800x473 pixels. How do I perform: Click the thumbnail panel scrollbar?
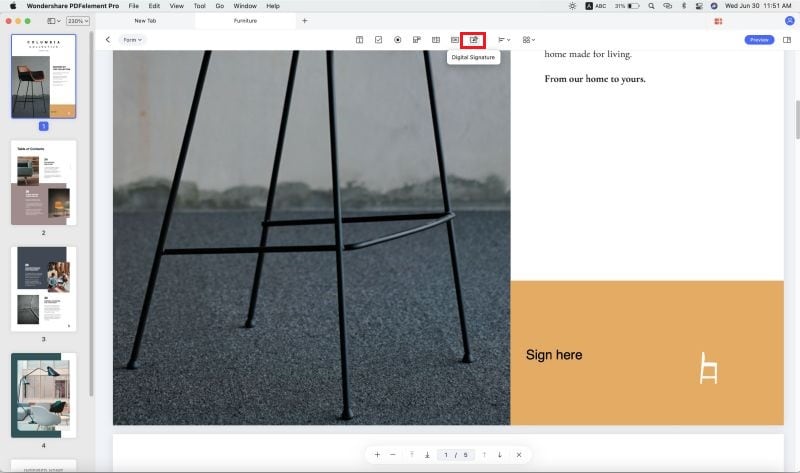(91, 213)
